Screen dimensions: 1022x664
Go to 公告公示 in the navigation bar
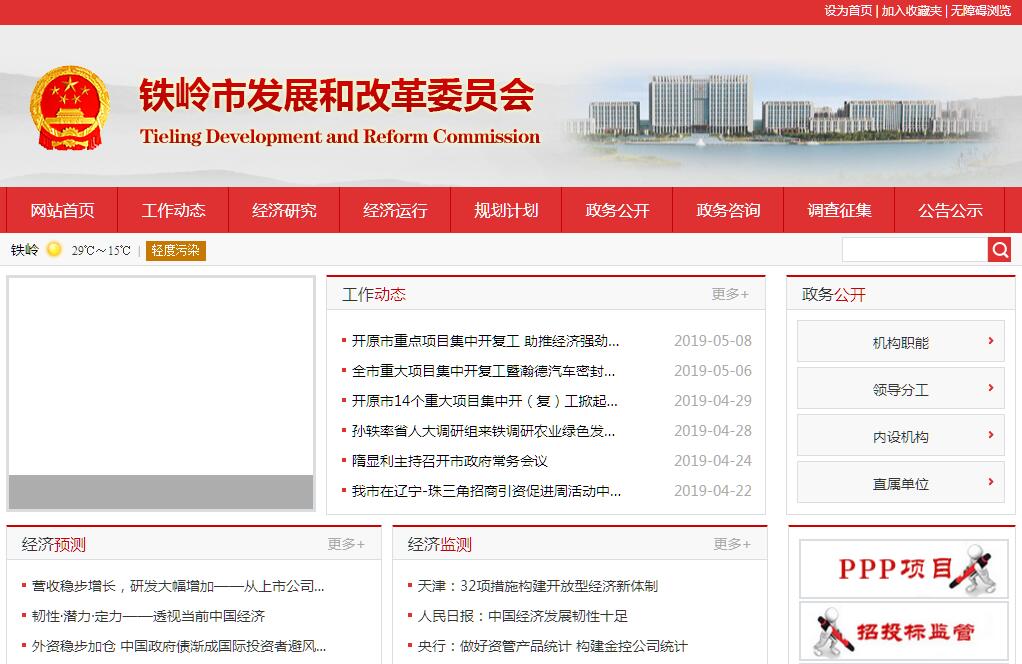point(950,210)
